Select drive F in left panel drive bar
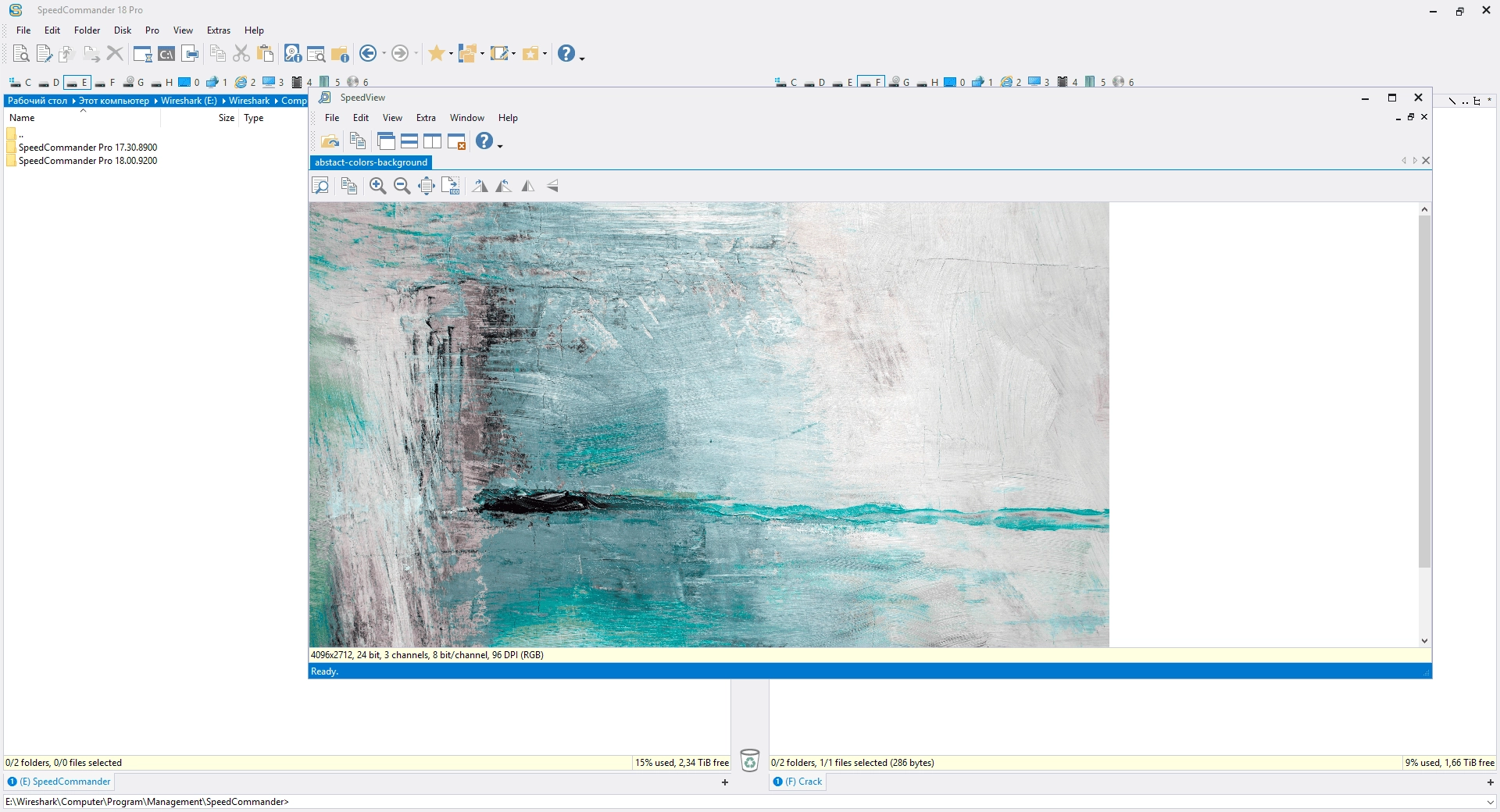1500x812 pixels. 105,82
